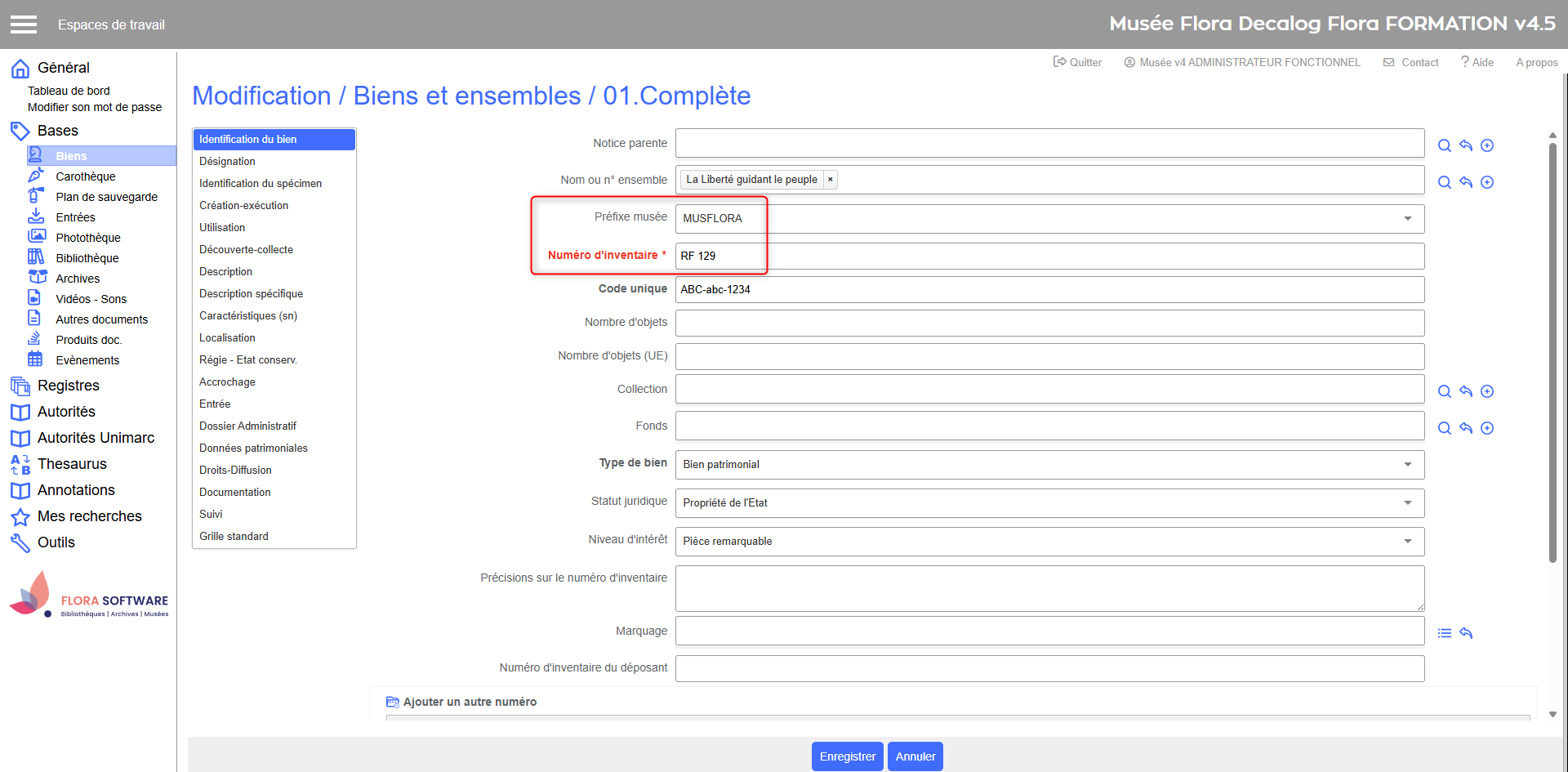Open the hamburger menu icon
This screenshot has width=1568, height=772.
(24, 25)
